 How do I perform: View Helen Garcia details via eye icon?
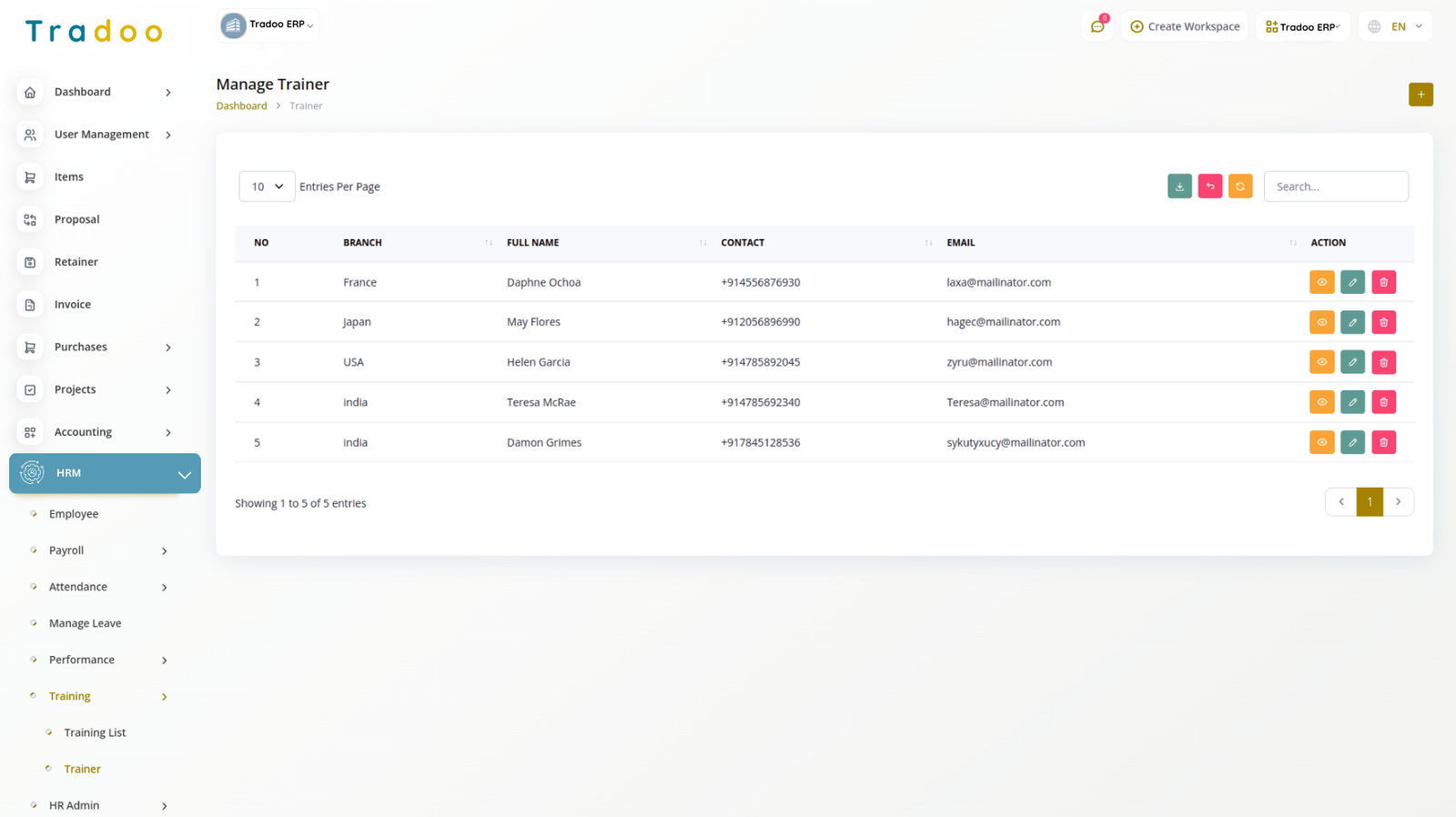[x=1321, y=362]
